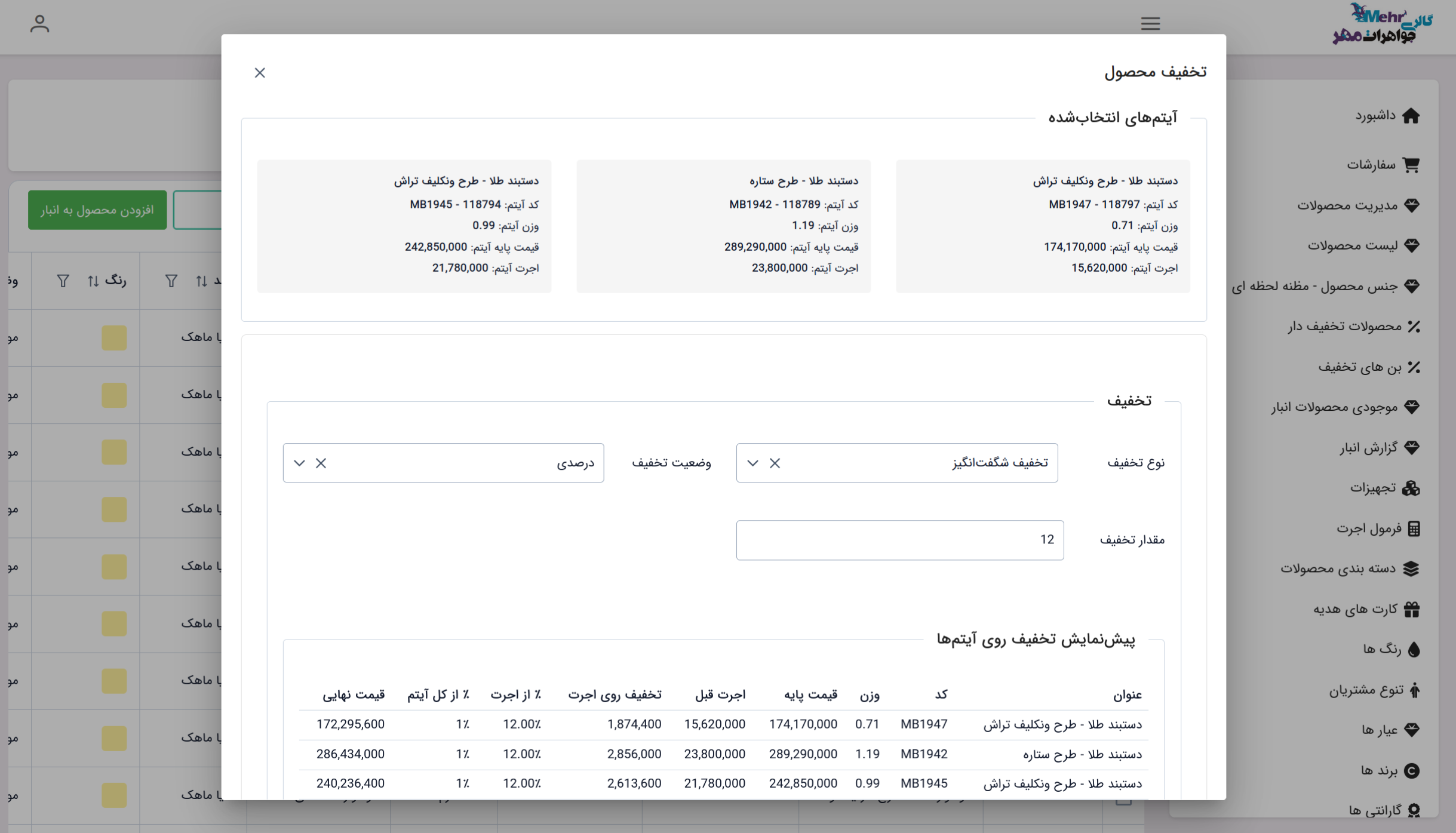Select the MB1947 - 118797 item card
Image resolution: width=1456 pixels, height=833 pixels.
(x=1043, y=226)
